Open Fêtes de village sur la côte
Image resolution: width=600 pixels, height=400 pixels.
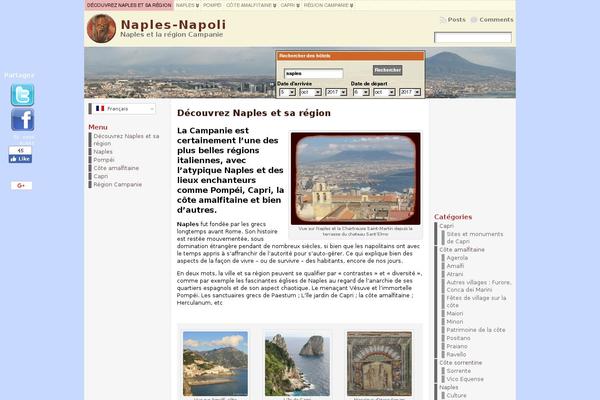476,302
